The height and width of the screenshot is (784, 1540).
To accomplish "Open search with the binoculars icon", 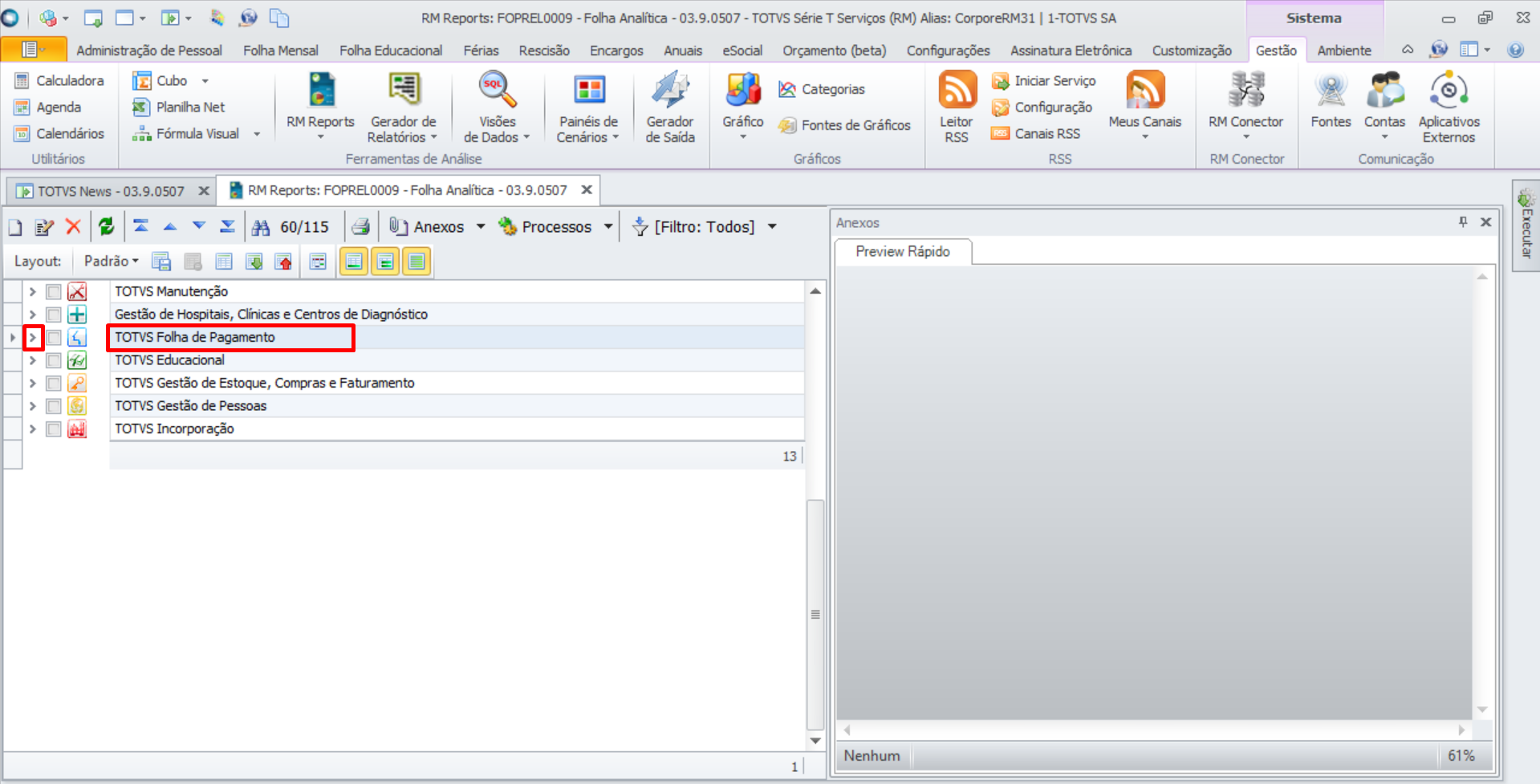I will (261, 228).
